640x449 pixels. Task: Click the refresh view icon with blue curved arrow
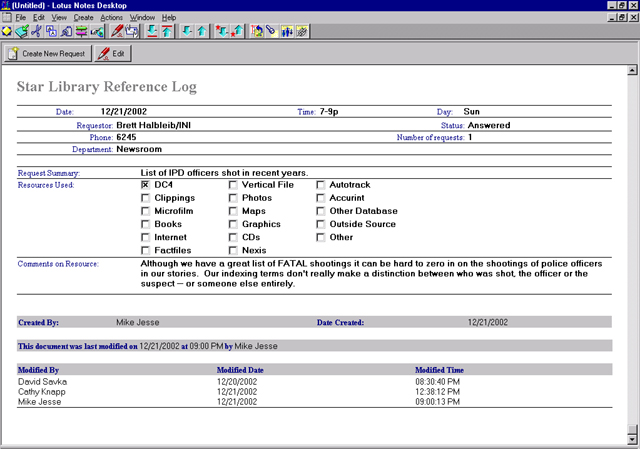coord(257,31)
